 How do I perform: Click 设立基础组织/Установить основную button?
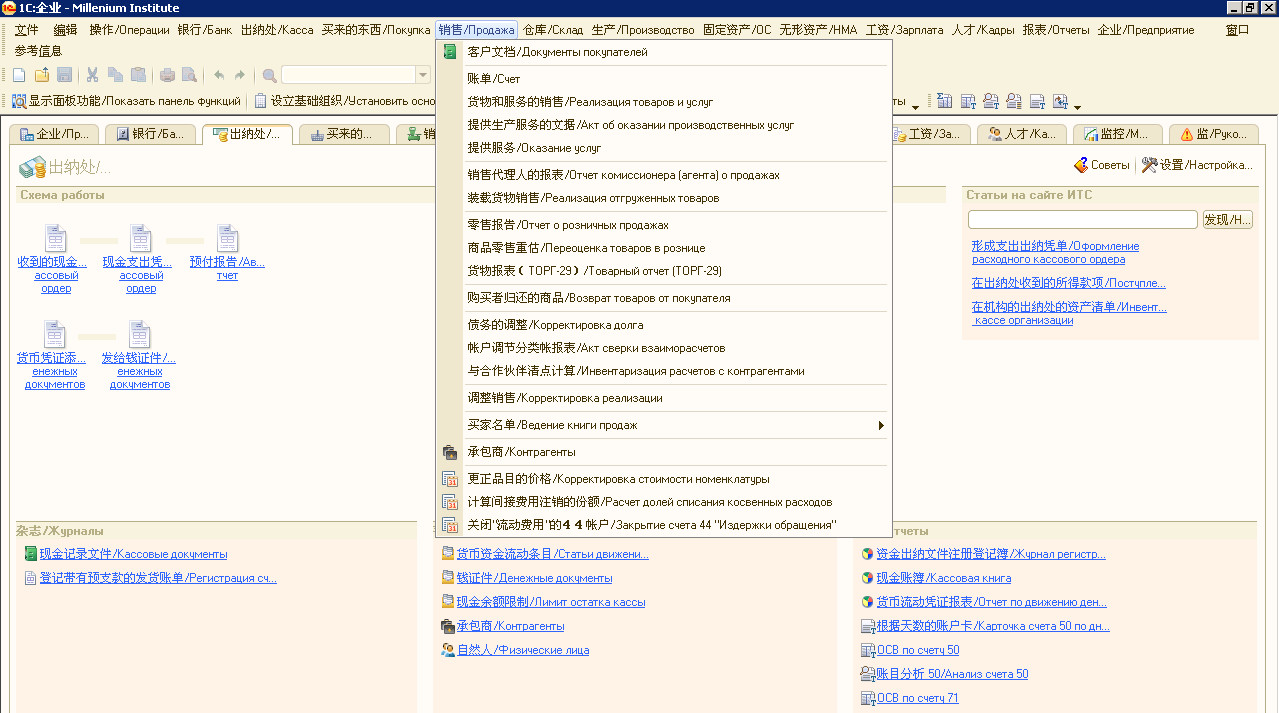345,101
